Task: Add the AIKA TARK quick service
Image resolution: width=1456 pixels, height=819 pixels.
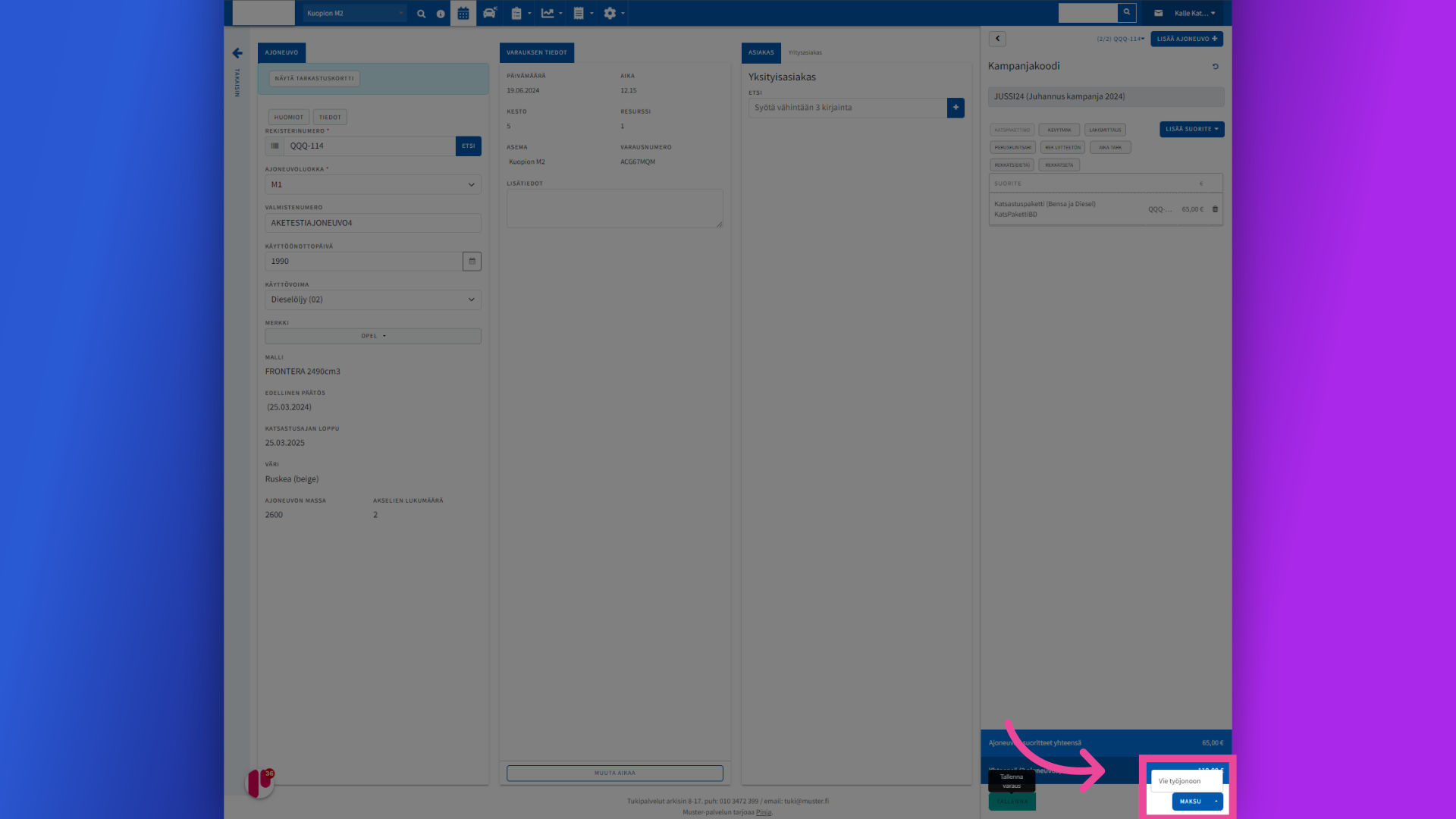Action: coord(1110,147)
